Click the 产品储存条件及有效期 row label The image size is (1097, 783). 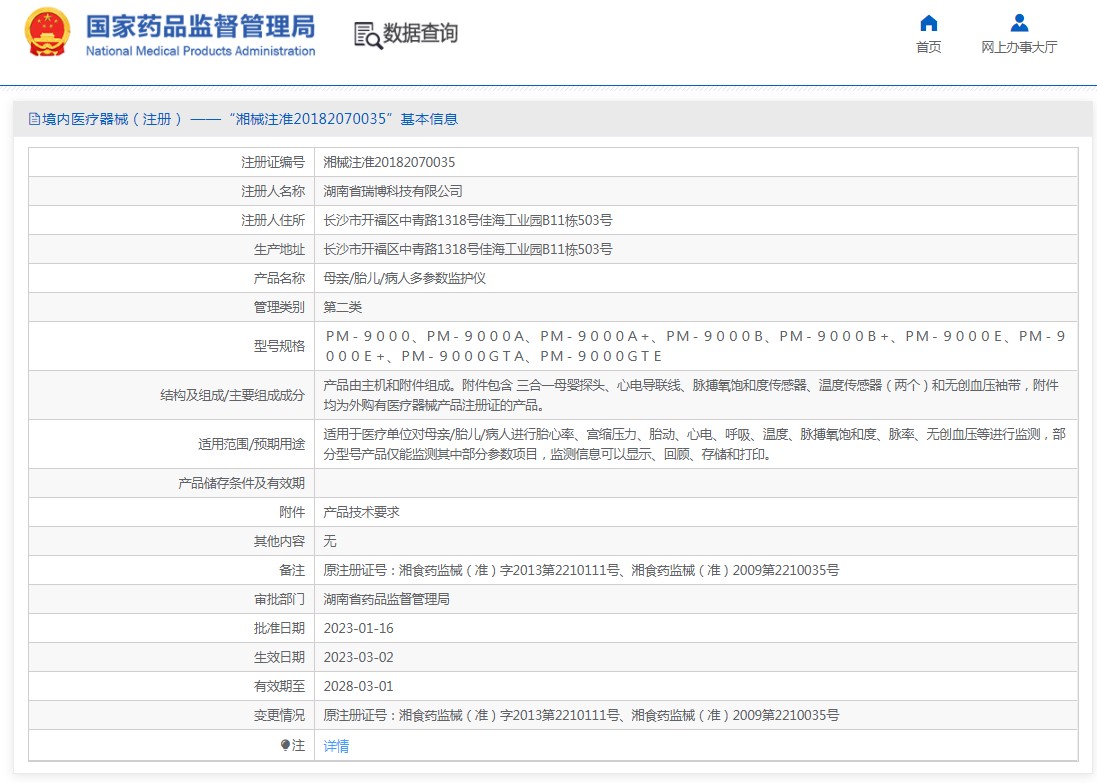pyautogui.click(x=241, y=484)
